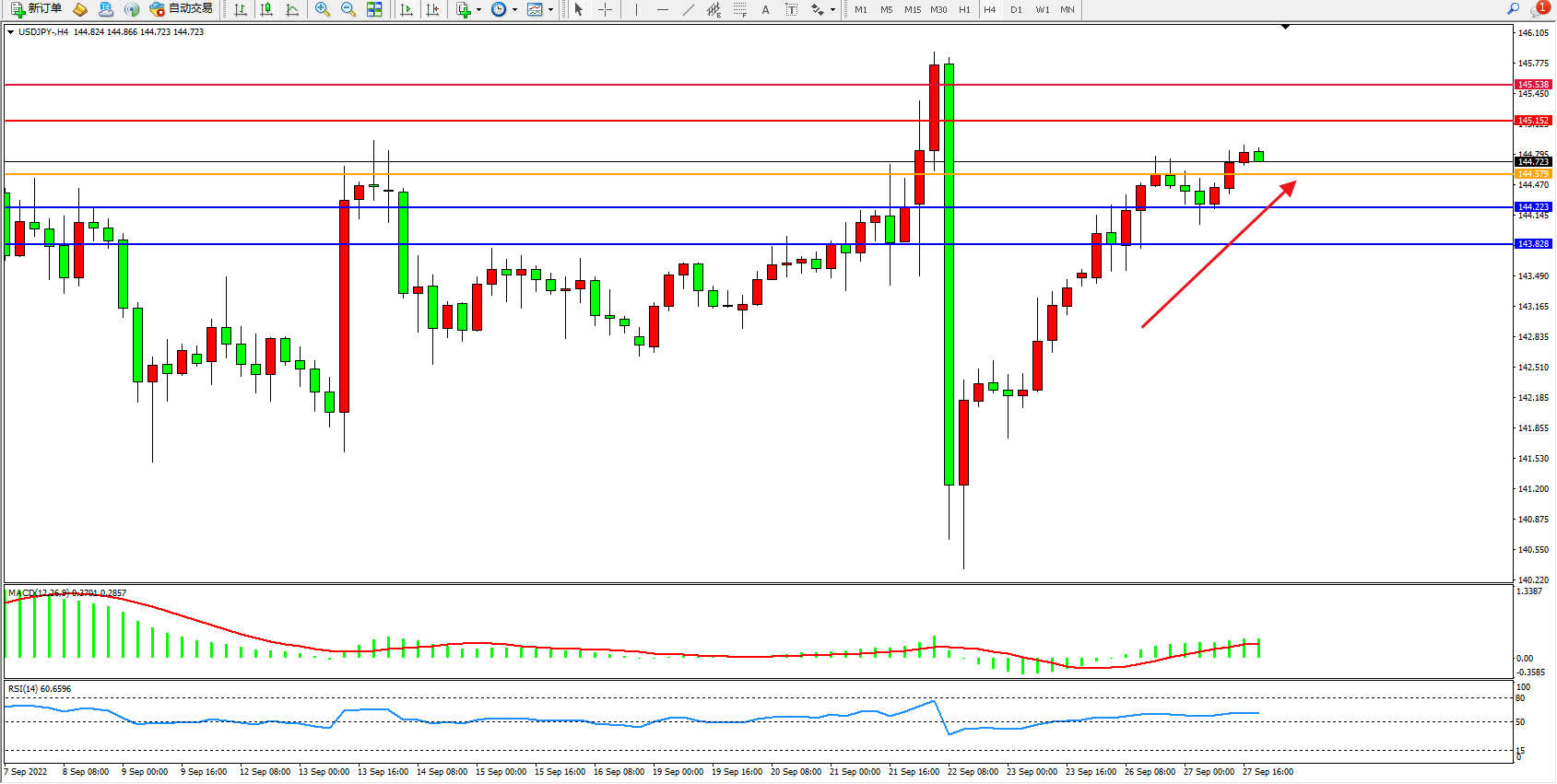Screen dimensions: 1557x784
Task: Toggle chart auto scroll
Action: (407, 9)
